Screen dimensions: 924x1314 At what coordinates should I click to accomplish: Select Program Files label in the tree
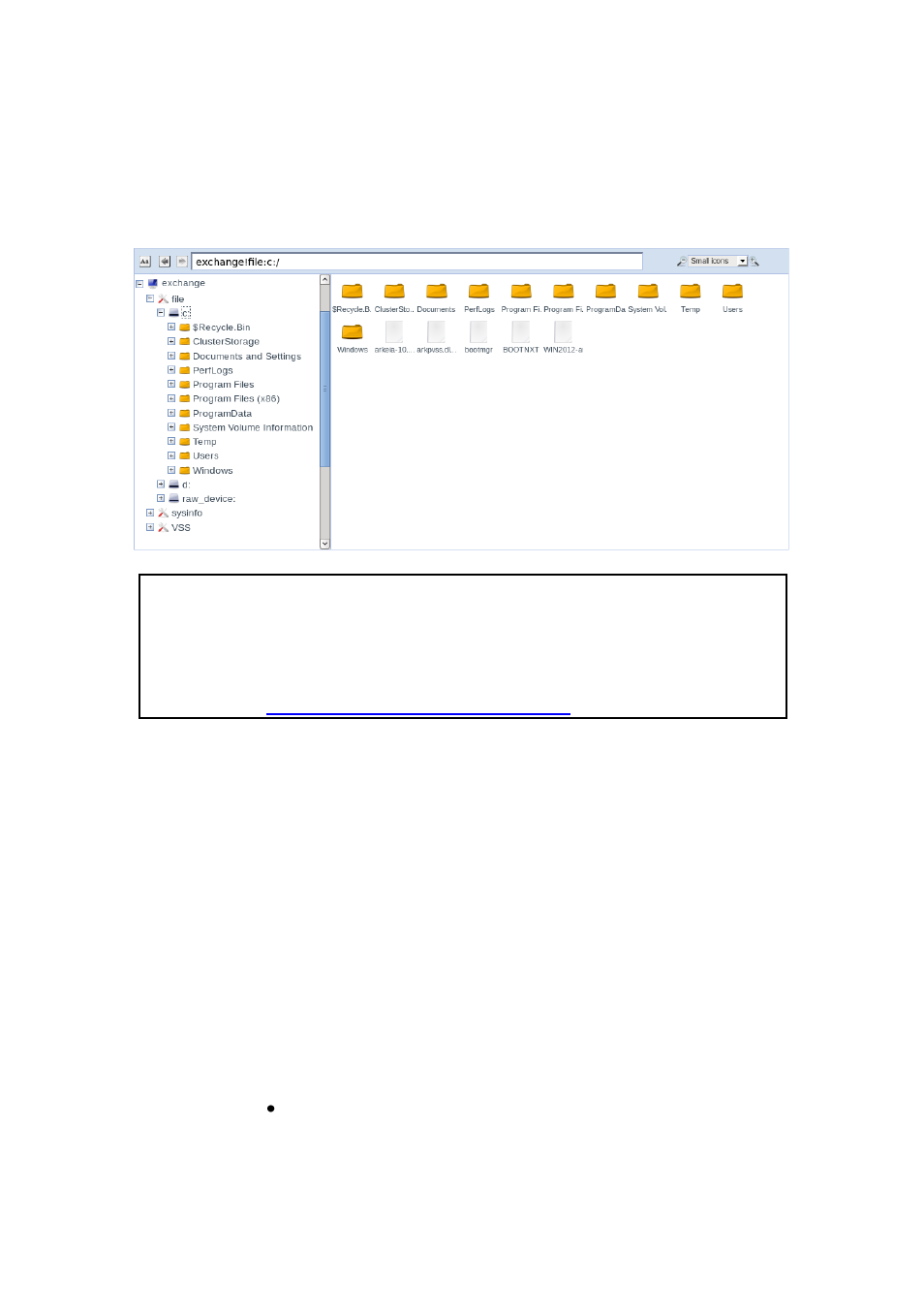tap(224, 385)
